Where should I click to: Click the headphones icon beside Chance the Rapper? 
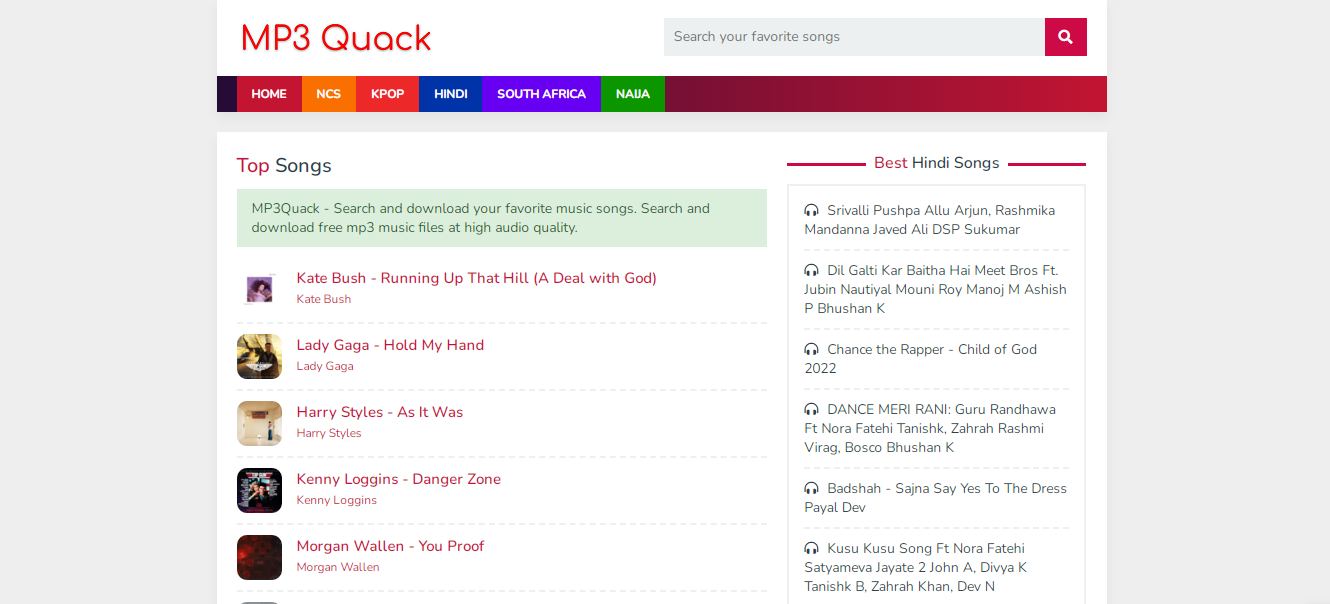811,350
